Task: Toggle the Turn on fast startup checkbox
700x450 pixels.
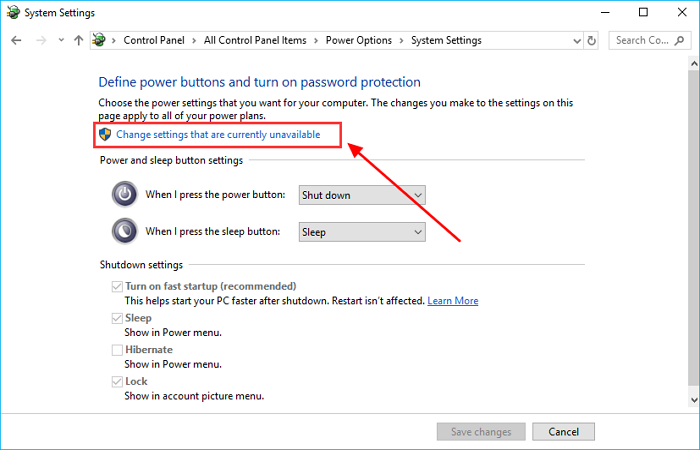Action: tap(118, 286)
